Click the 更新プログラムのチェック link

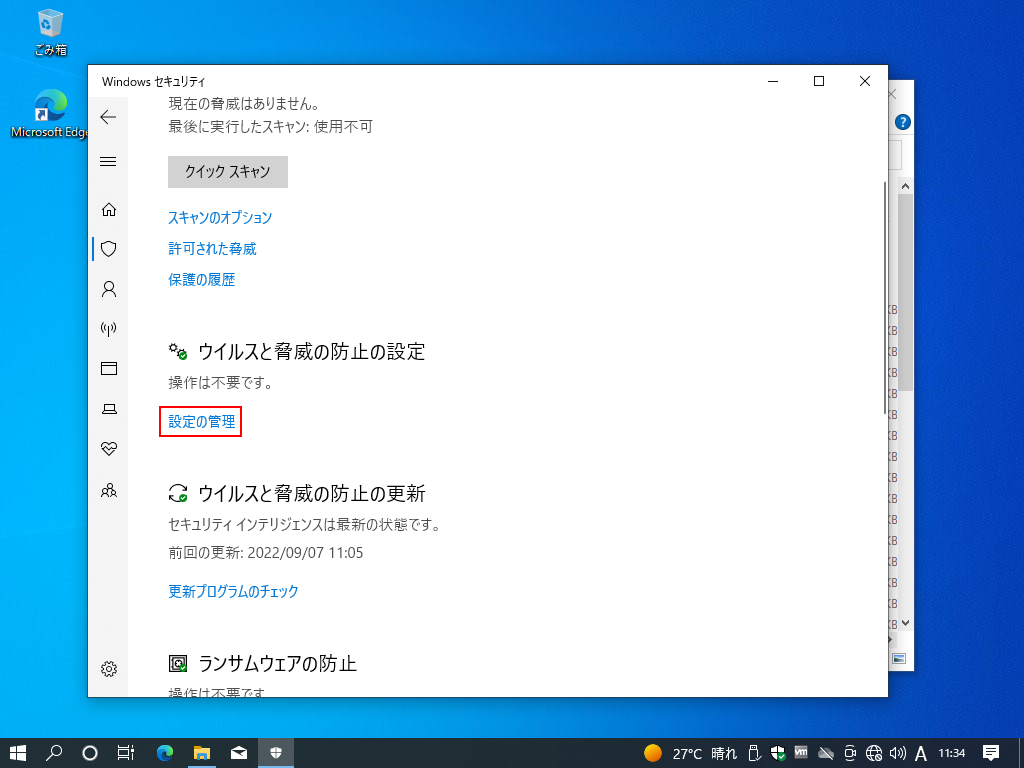pyautogui.click(x=233, y=591)
